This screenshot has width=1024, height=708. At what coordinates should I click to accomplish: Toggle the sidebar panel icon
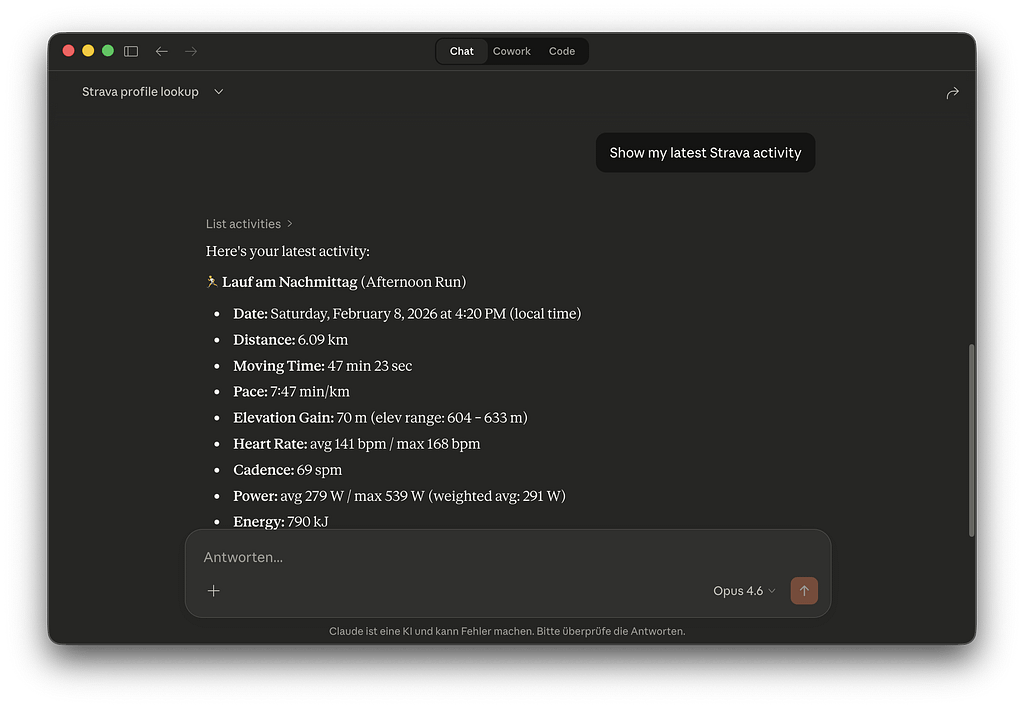coord(131,51)
